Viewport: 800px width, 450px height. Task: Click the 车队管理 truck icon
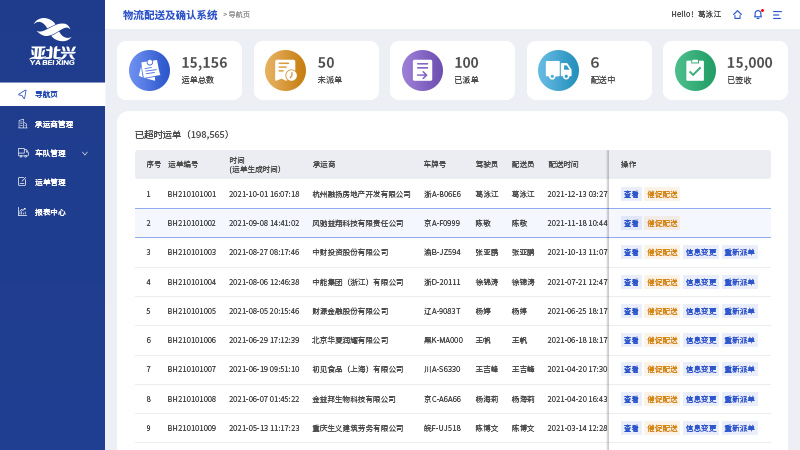pyautogui.click(x=23, y=153)
